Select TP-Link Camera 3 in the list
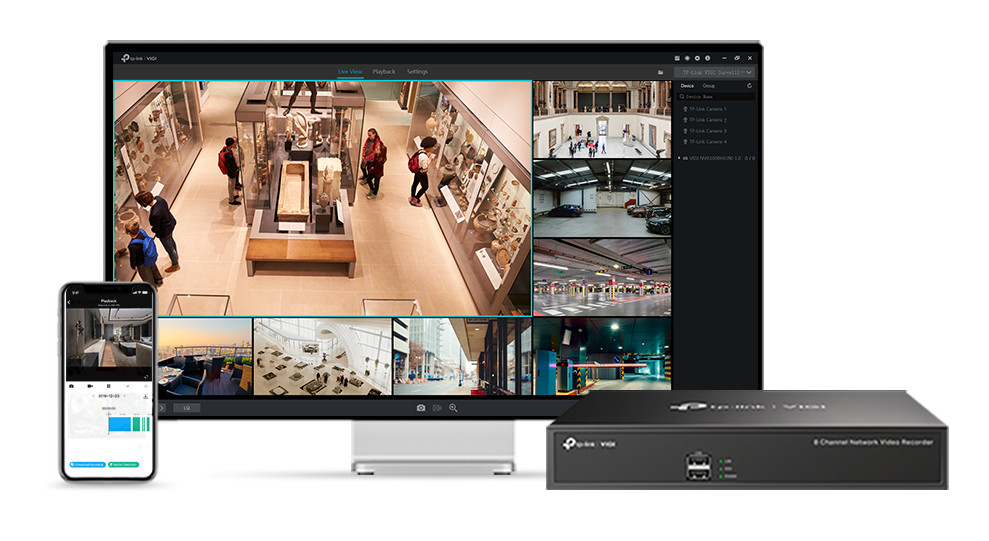This screenshot has height=541, width=989. tap(707, 131)
